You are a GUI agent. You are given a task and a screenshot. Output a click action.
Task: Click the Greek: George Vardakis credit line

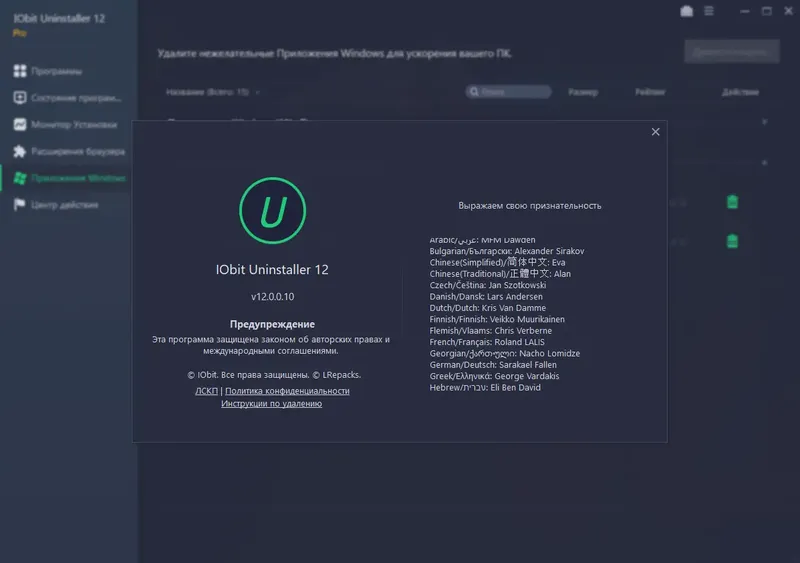click(494, 376)
